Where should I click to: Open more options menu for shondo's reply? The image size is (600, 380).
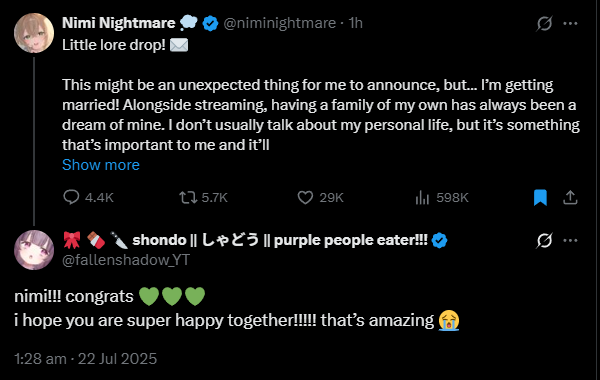[x=570, y=240]
